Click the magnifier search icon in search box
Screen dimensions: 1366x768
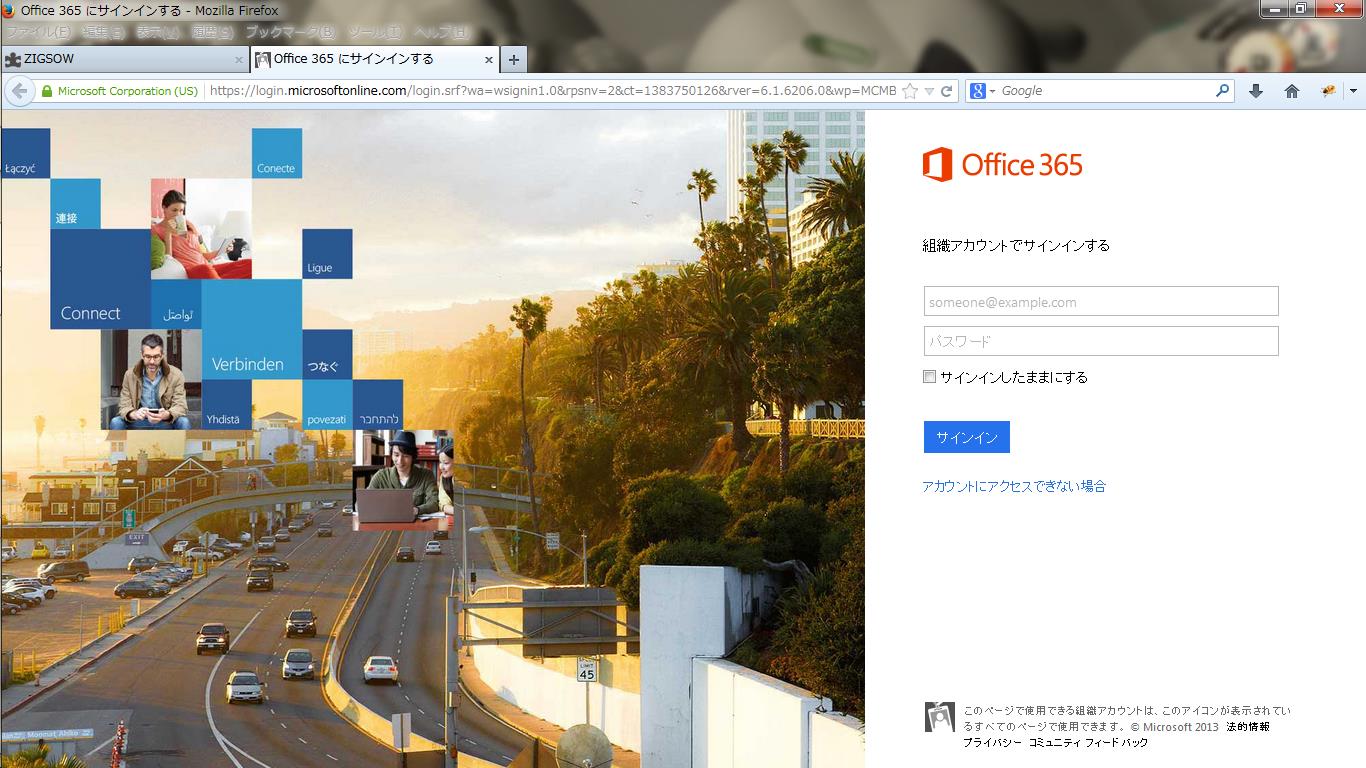coord(1222,90)
